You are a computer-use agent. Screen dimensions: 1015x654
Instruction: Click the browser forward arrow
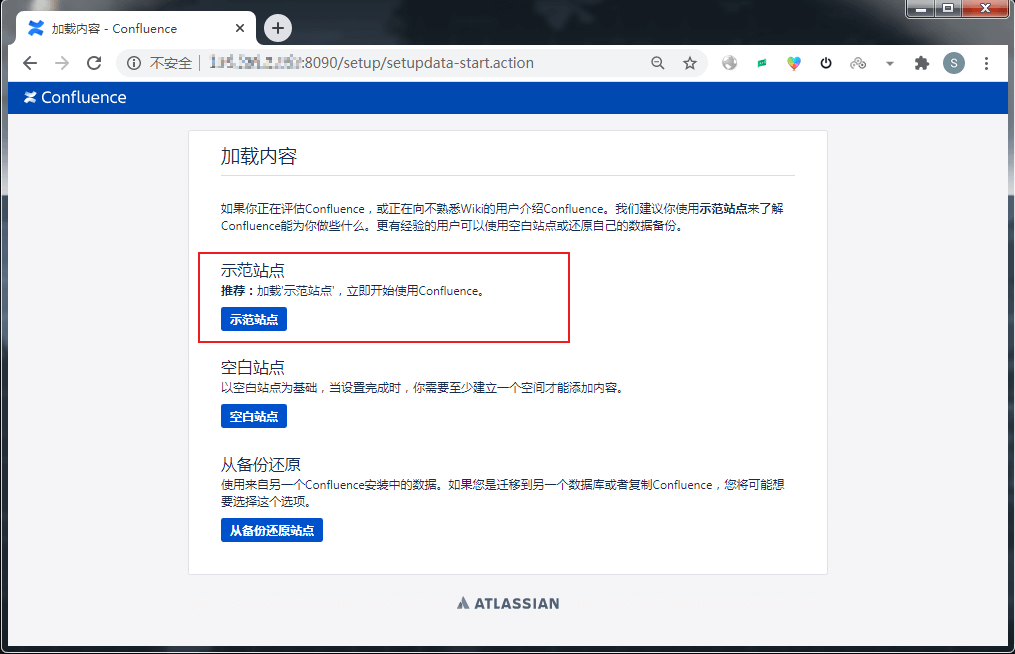62,63
